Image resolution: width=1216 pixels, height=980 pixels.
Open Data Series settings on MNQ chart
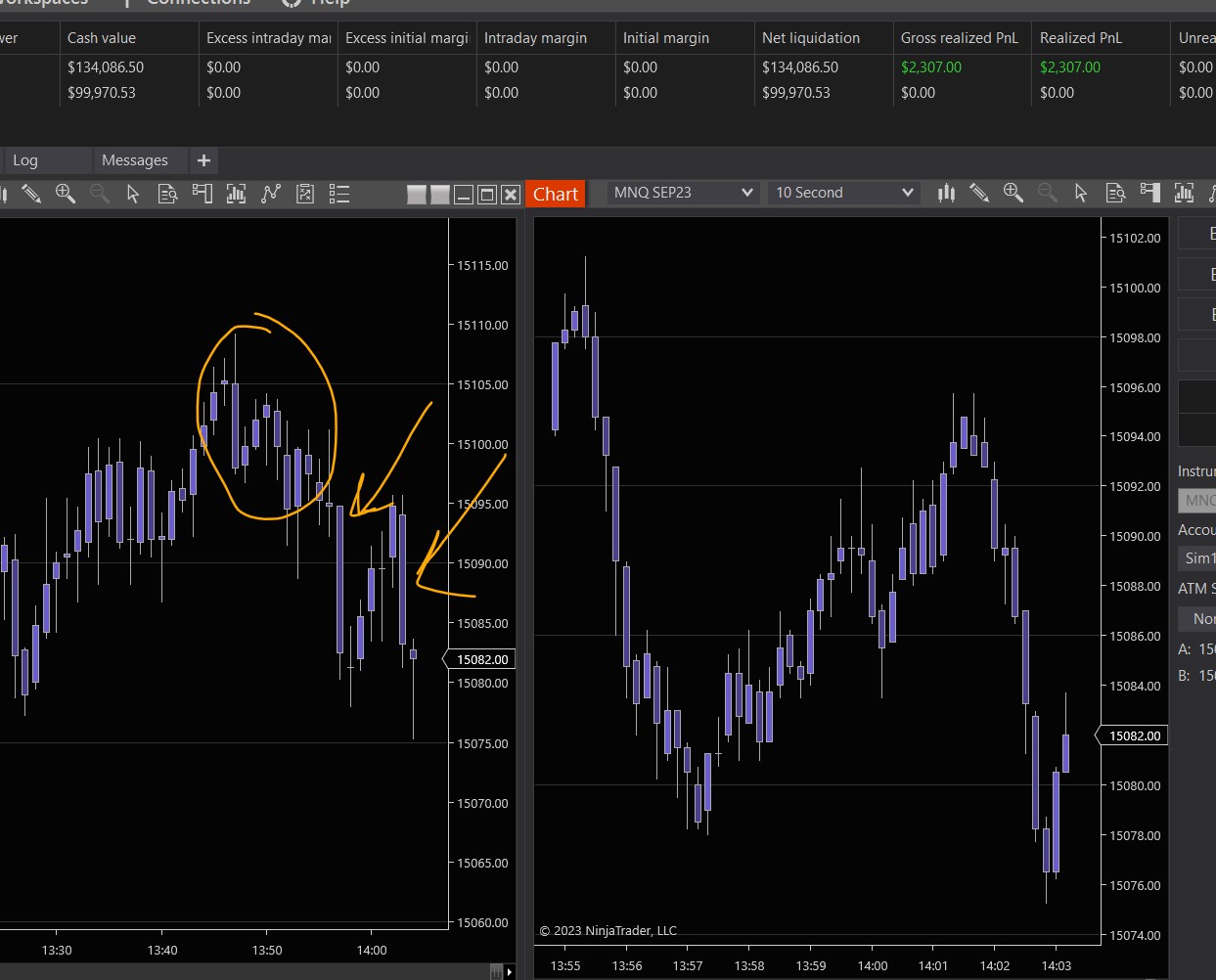pyautogui.click(x=1184, y=193)
